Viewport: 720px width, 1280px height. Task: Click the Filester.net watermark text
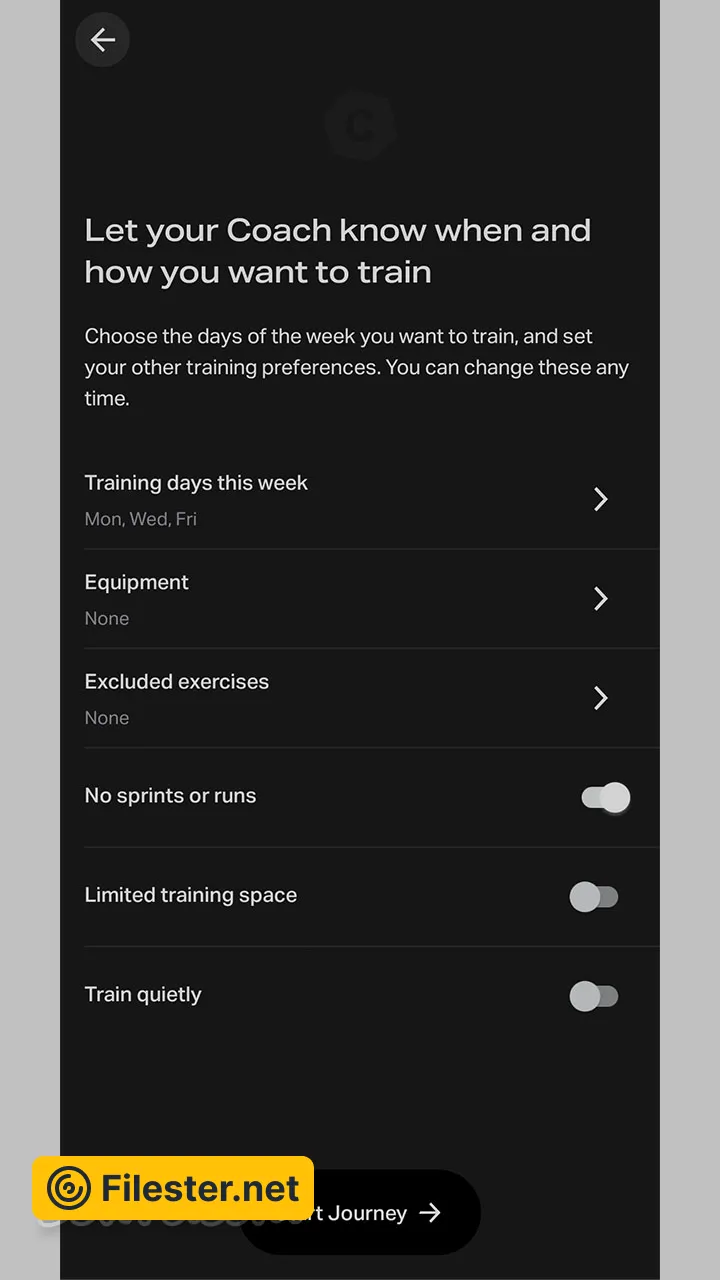click(200, 1188)
